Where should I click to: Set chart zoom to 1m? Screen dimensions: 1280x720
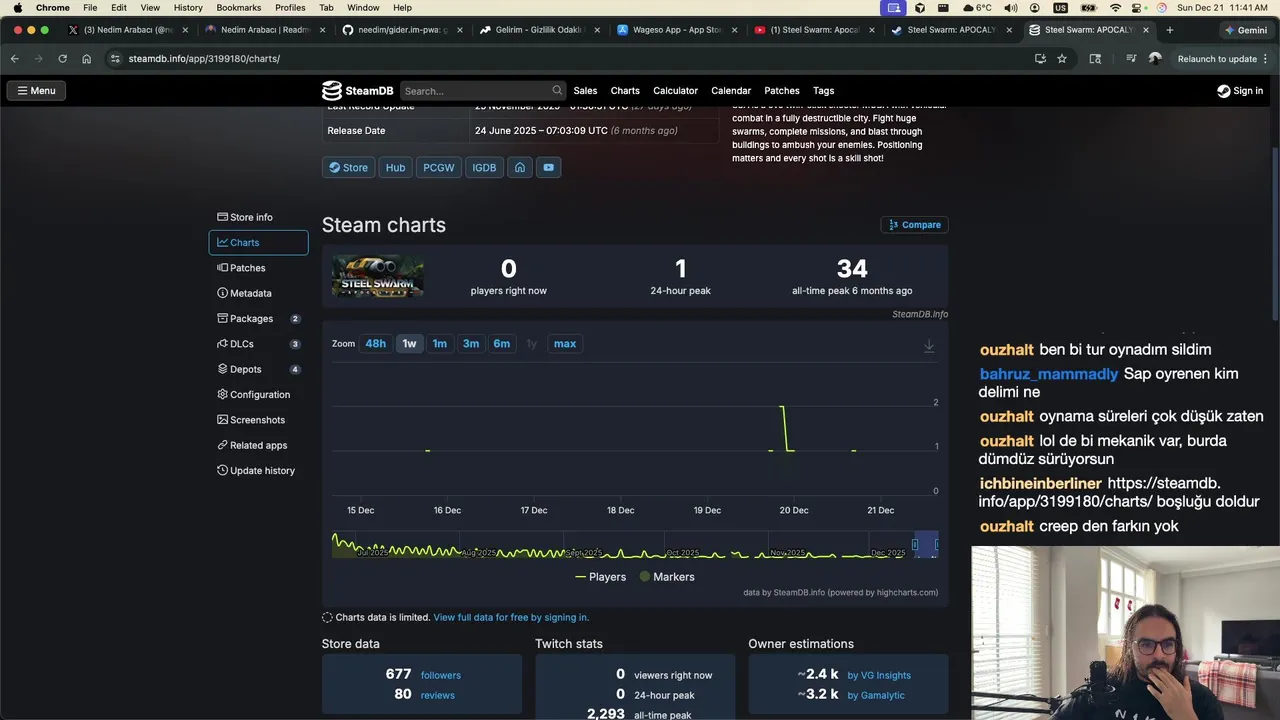click(x=439, y=344)
